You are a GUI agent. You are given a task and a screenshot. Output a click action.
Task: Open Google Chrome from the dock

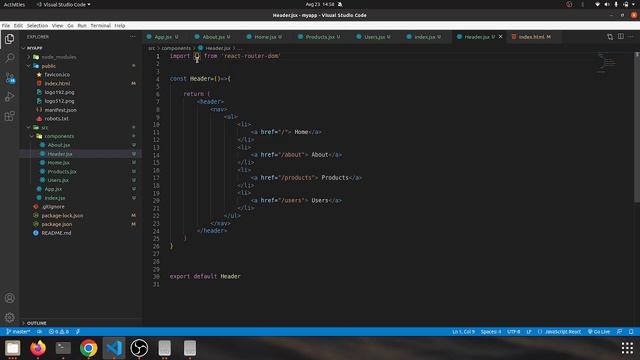click(89, 348)
